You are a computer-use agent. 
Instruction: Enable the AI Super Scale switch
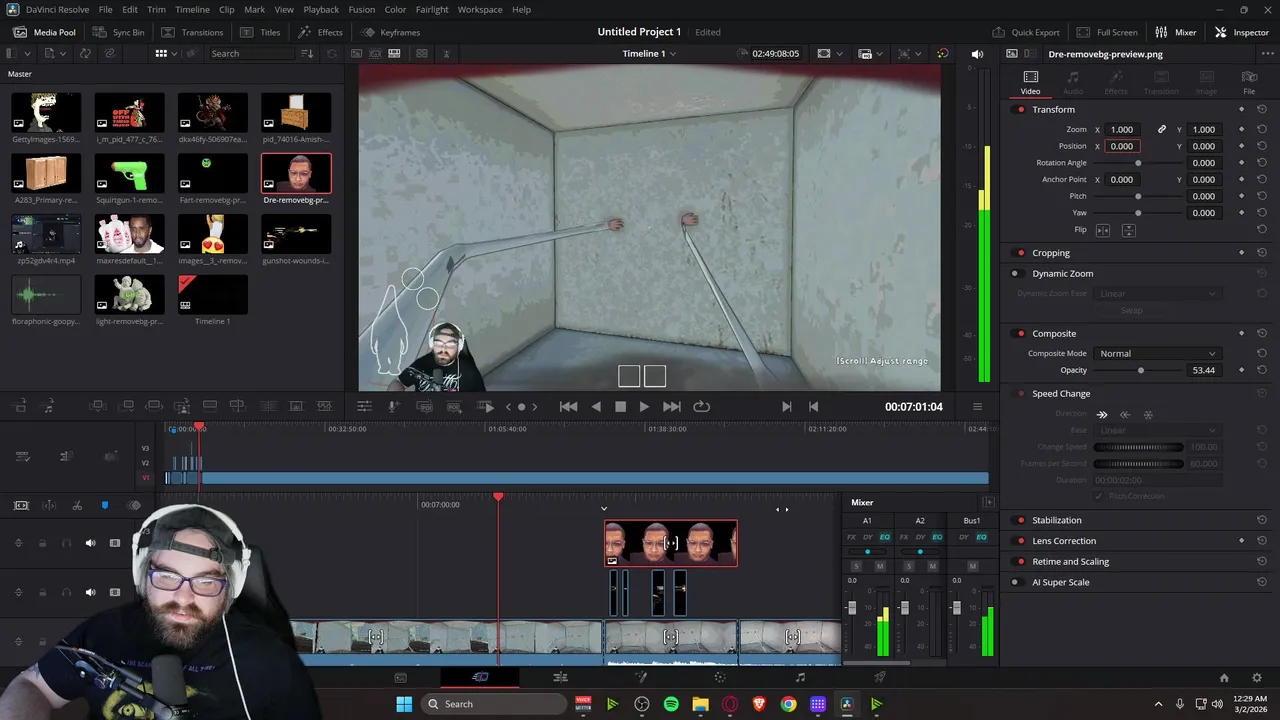click(x=1020, y=582)
